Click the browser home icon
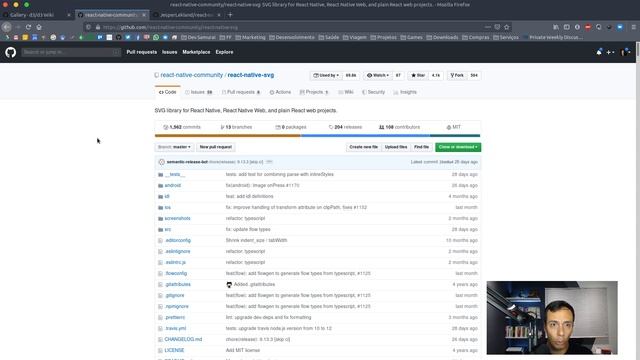This screenshot has height=360, width=640. [39, 27]
